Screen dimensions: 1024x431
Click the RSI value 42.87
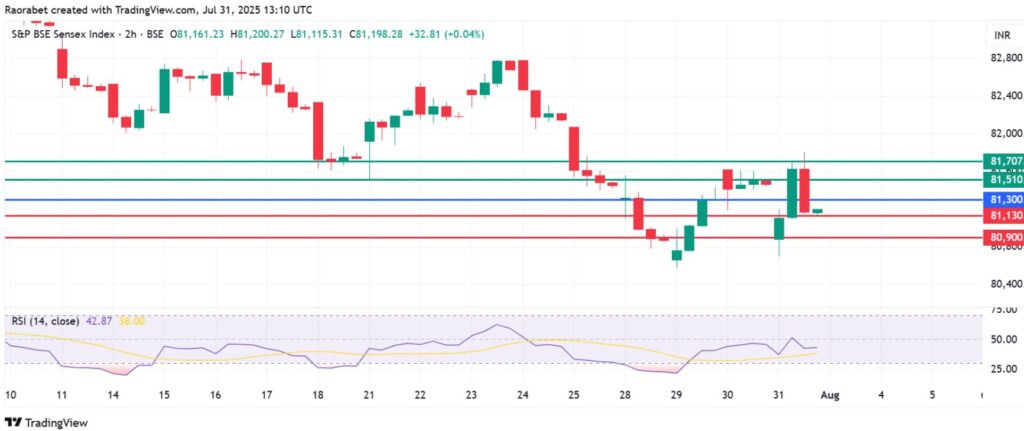(x=97, y=321)
